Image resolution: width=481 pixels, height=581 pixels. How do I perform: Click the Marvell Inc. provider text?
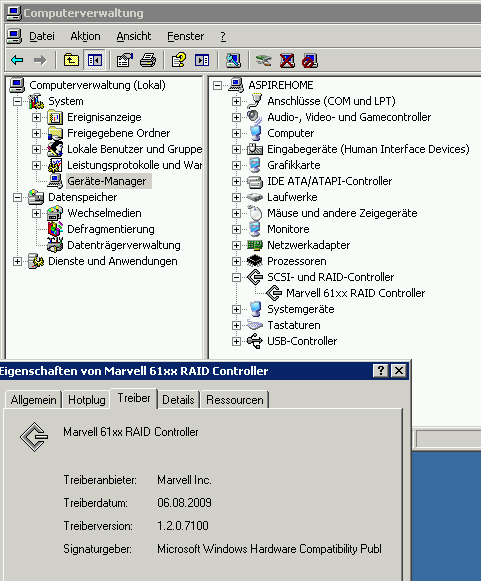tap(184, 480)
